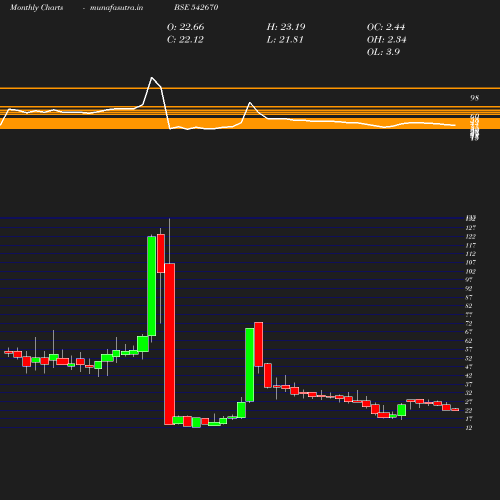This screenshot has height=500, width=500.
Task: Click the price axis label '77'
Action: pos(469,314)
